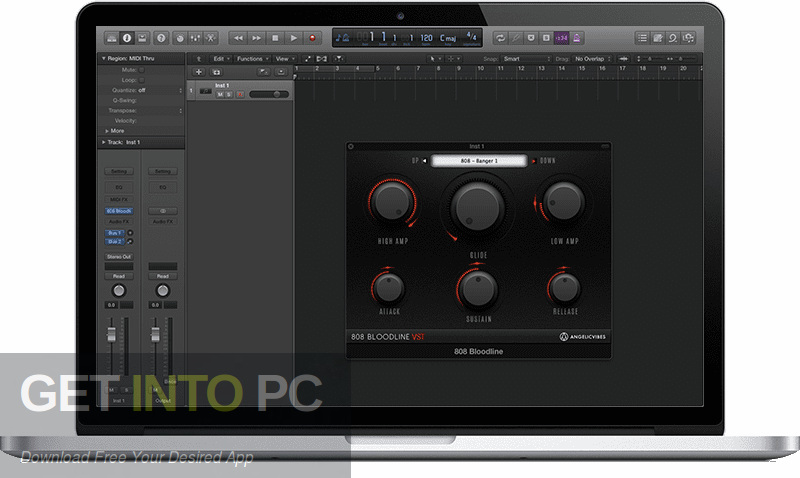Open the Loop Browser icon
The height and width of the screenshot is (478, 800).
(x=673, y=38)
